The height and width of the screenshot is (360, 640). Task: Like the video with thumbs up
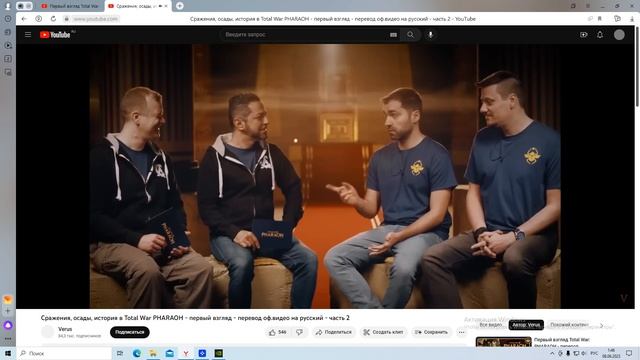point(278,332)
